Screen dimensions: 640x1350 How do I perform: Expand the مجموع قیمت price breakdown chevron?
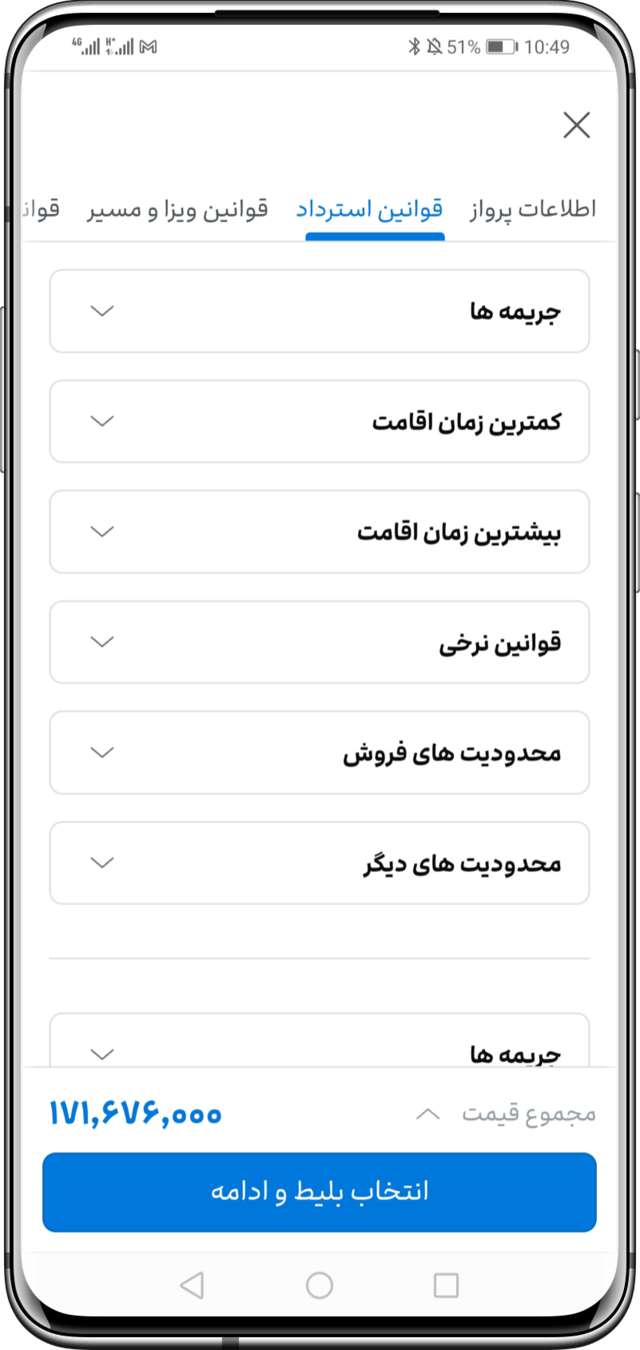click(427, 1114)
